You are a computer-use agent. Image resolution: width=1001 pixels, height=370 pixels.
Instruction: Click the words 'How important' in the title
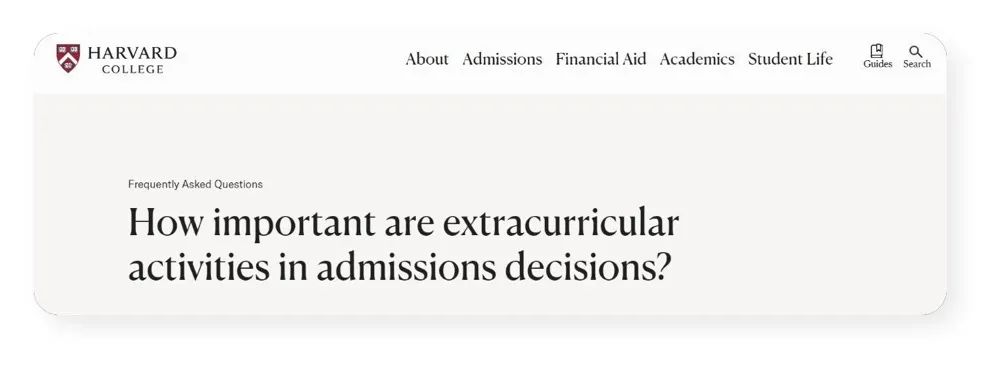pos(252,223)
